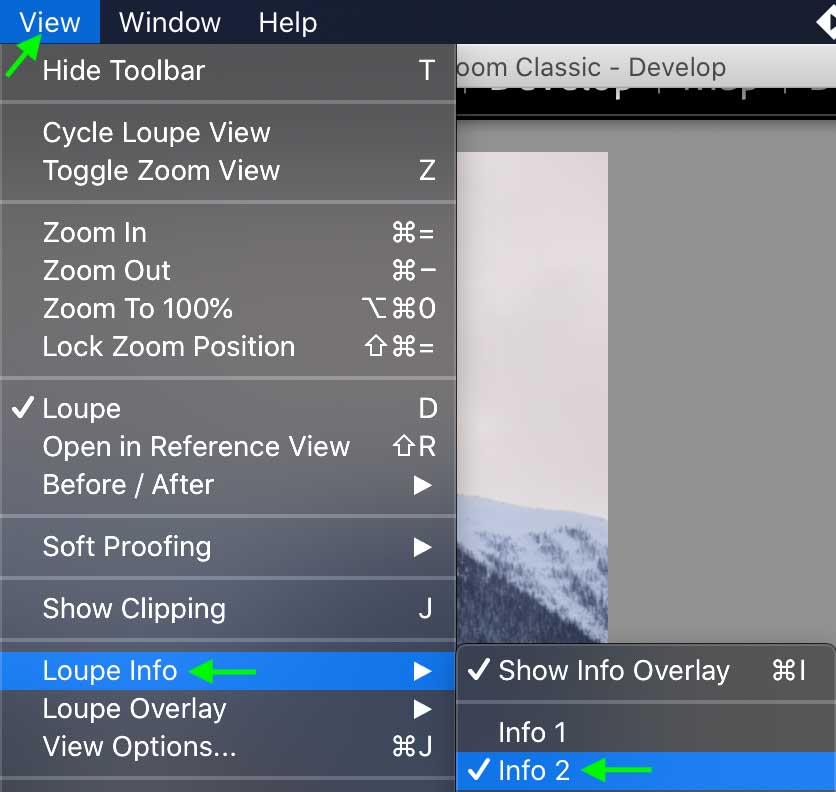The image size is (836, 792).
Task: Toggle the checked Loupe view option
Action: [228, 409]
